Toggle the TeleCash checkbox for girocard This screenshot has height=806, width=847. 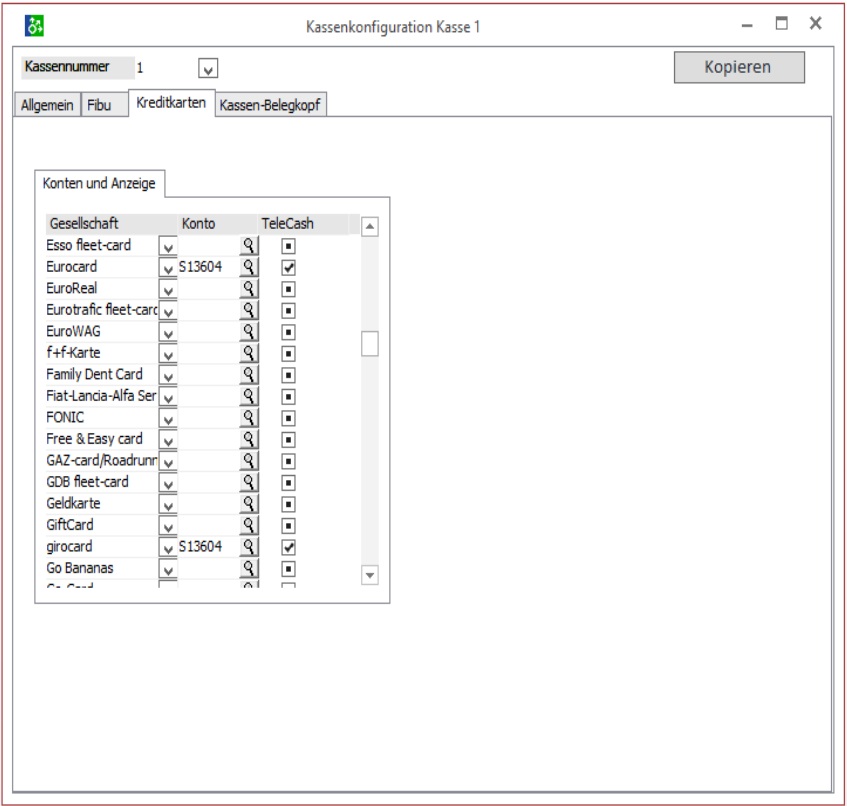288,546
